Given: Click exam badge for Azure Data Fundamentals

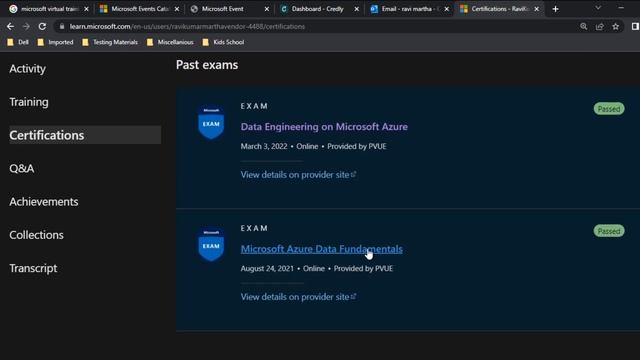Looking at the screenshot, I should 211,244.
